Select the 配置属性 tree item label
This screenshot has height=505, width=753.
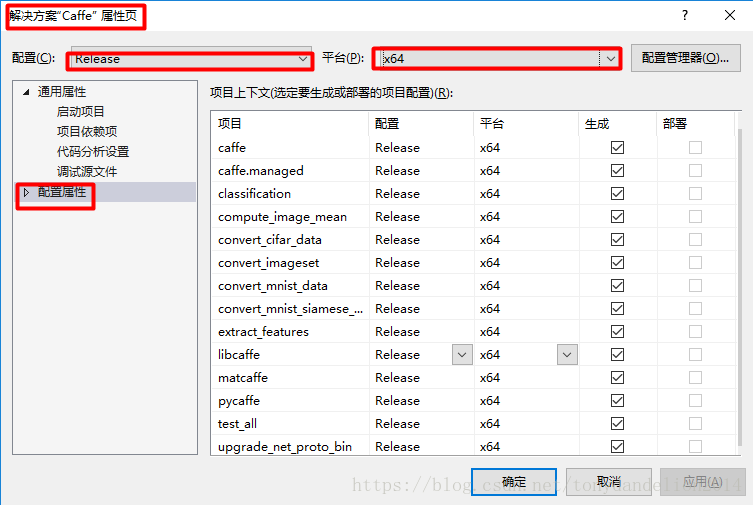pyautogui.click(x=62, y=192)
